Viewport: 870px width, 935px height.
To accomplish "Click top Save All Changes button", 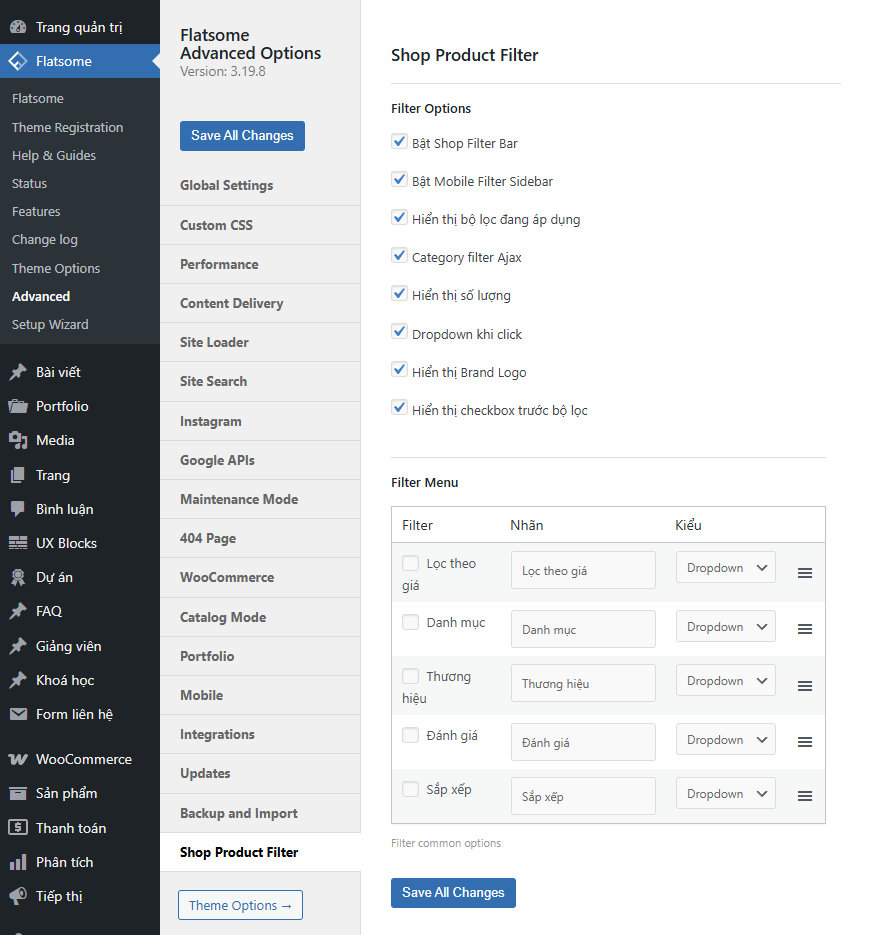I will pyautogui.click(x=242, y=136).
